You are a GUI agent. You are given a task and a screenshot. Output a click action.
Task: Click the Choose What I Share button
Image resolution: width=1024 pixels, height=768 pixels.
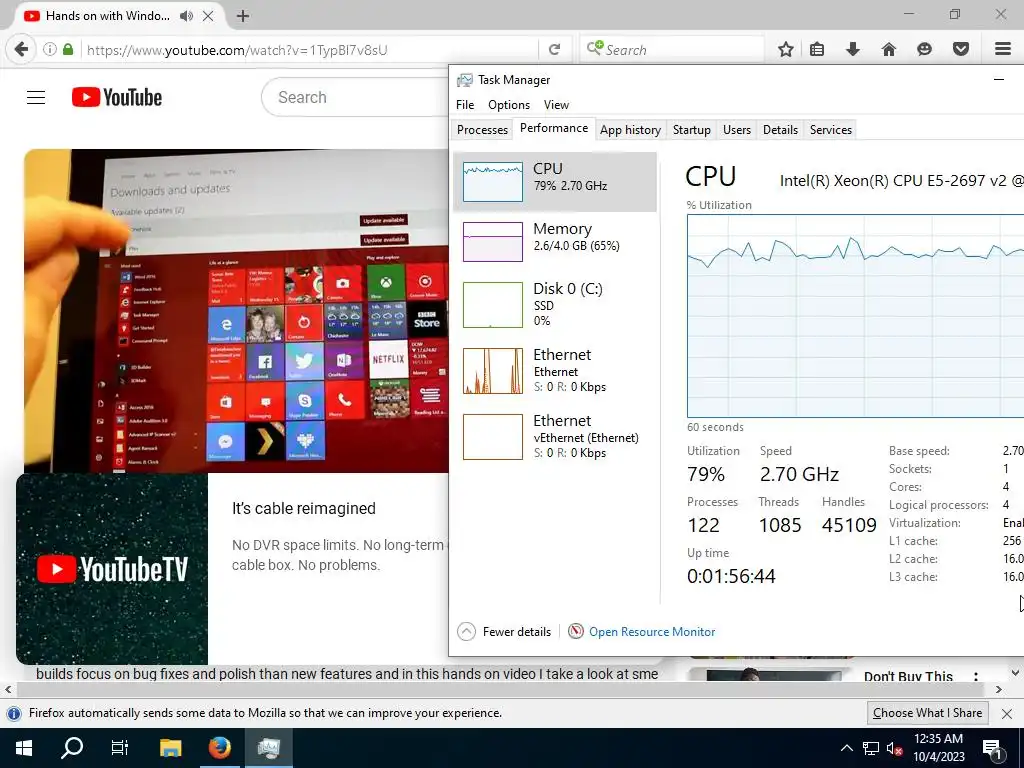[x=927, y=713]
